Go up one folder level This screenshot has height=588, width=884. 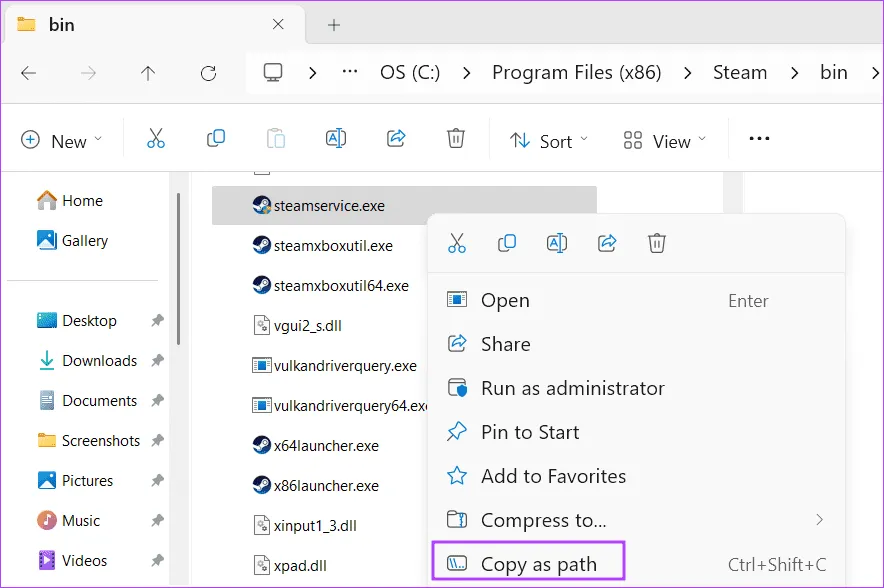click(x=148, y=73)
